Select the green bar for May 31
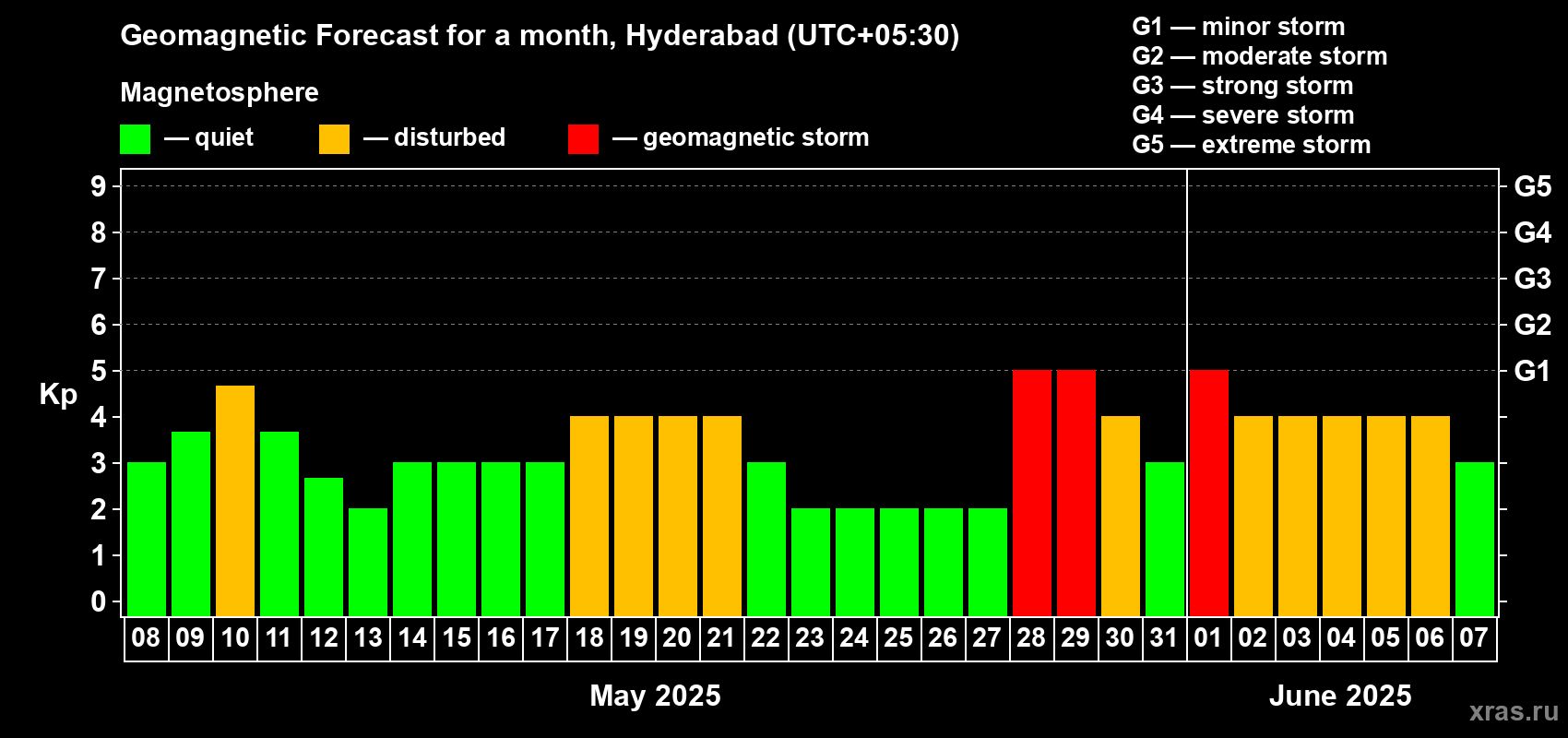 pos(1165,540)
